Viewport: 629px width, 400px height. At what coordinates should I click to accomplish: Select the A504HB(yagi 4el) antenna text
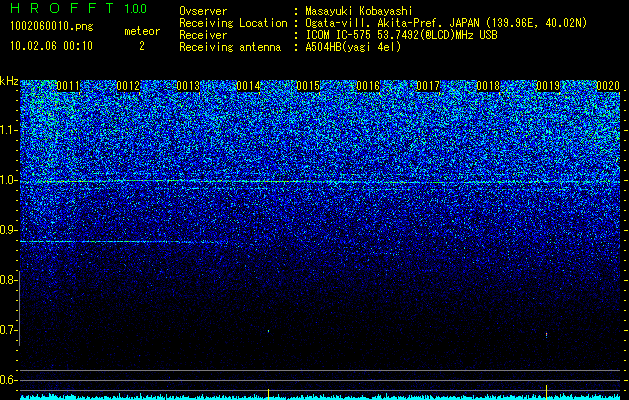(353, 47)
